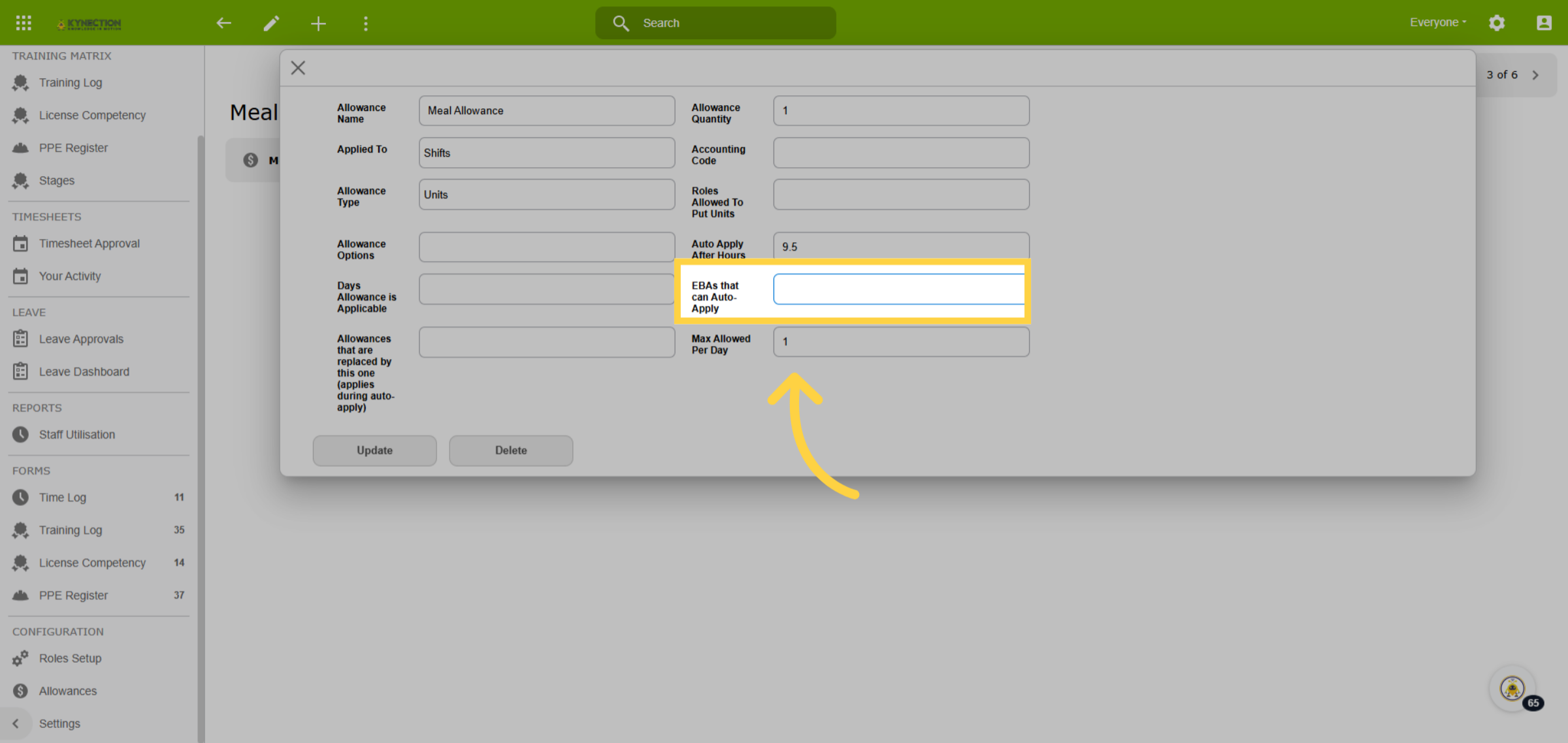Viewport: 1568px width, 743px height.
Task: Click the Allowance Name input field
Action: 547,111
